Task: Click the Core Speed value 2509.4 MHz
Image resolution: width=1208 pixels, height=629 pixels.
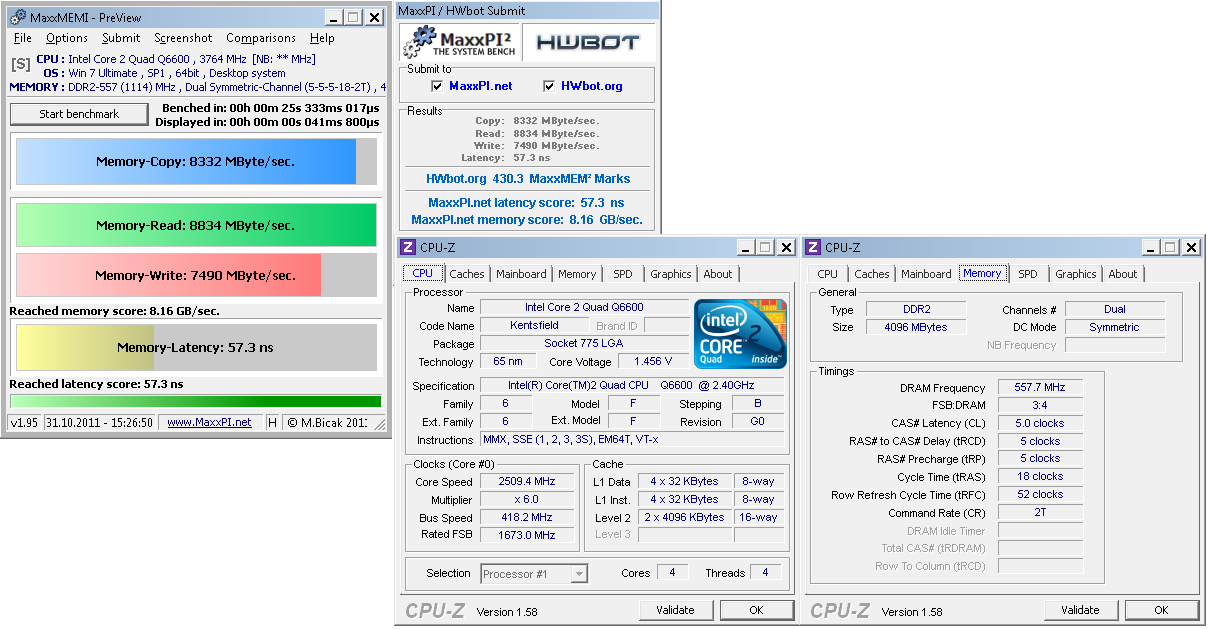Action: coord(526,481)
